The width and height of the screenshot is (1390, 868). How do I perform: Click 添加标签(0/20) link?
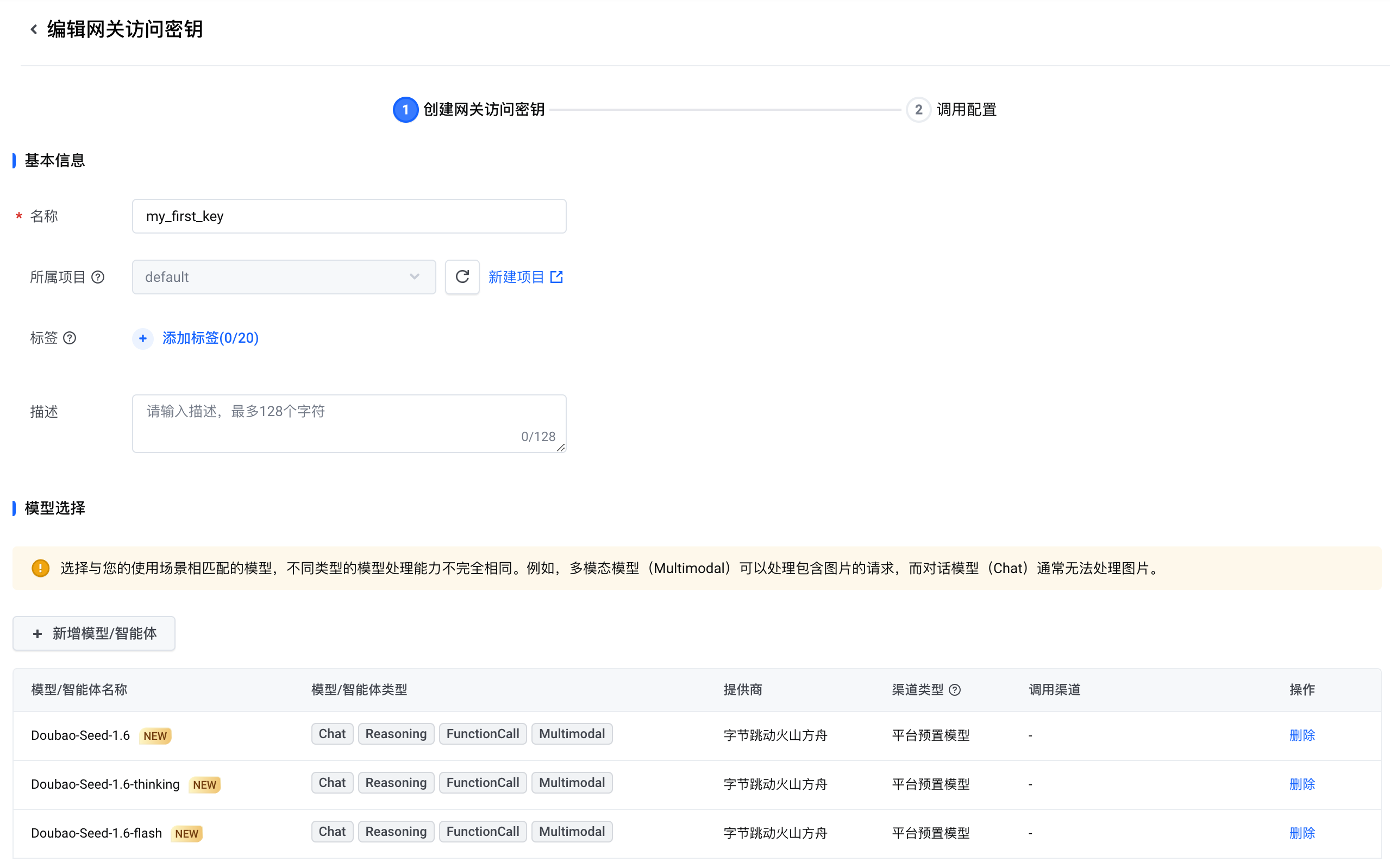[210, 338]
